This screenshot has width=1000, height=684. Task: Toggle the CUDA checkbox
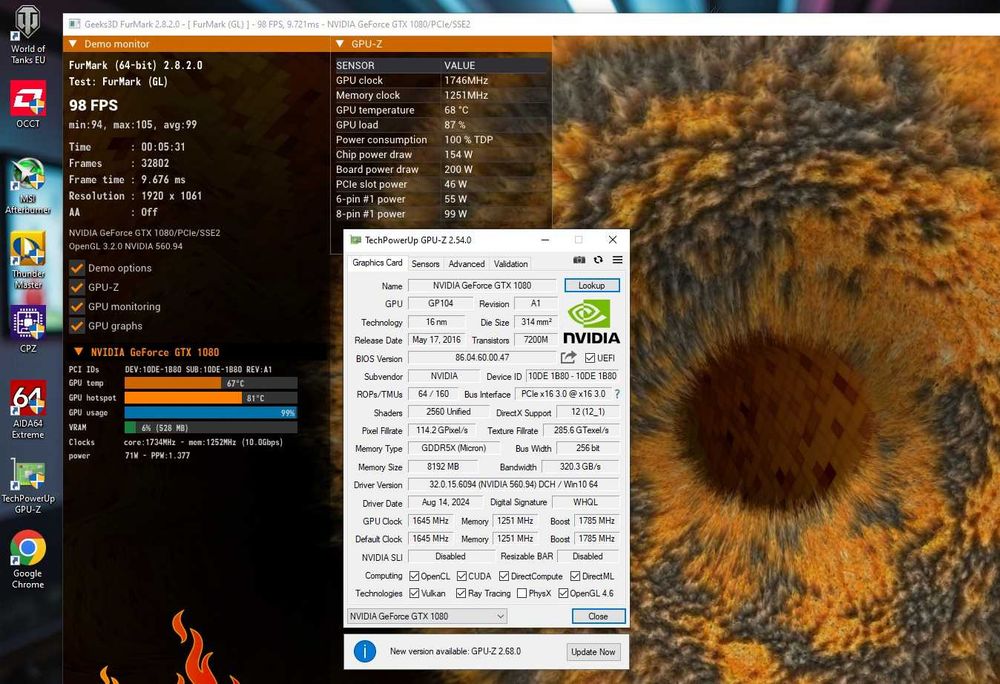461,576
